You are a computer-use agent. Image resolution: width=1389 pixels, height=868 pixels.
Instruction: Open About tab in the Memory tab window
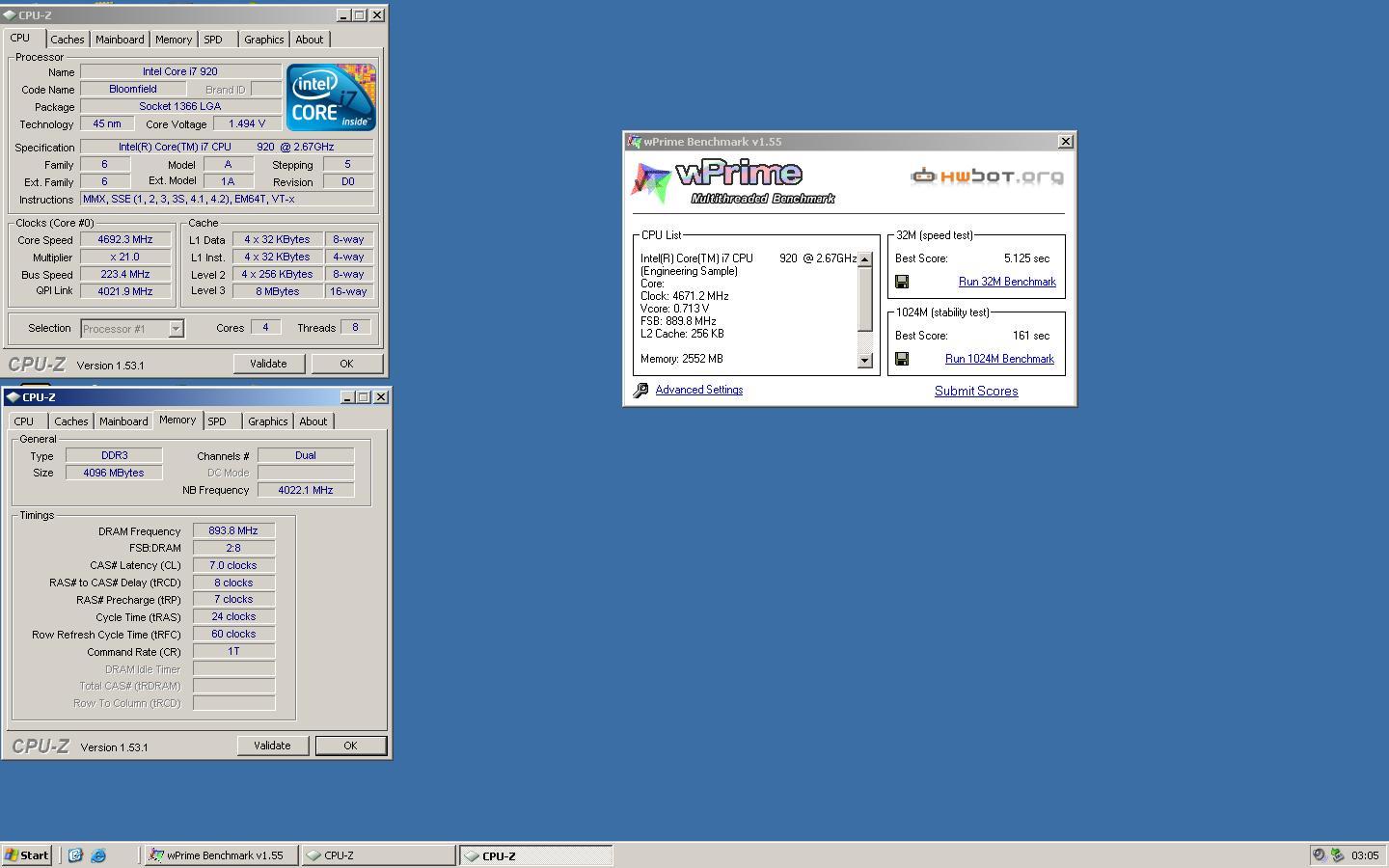313,421
